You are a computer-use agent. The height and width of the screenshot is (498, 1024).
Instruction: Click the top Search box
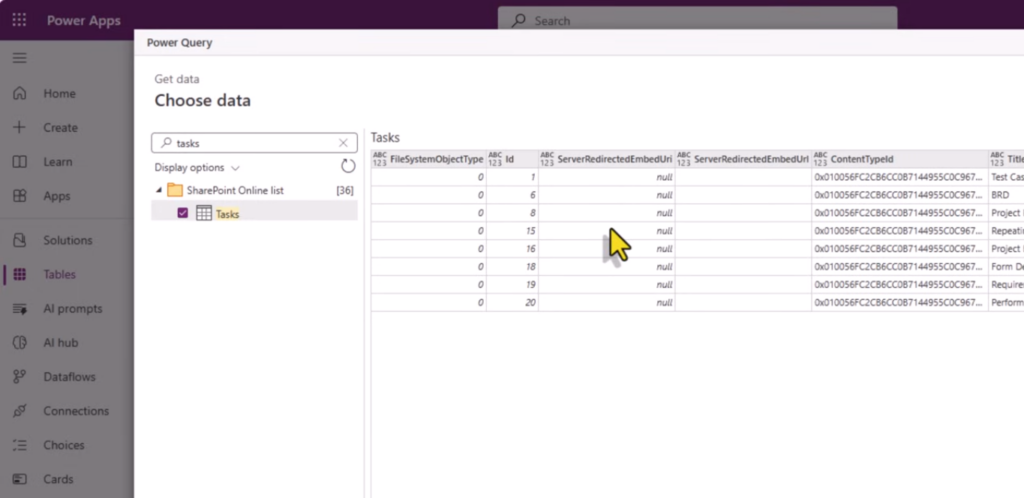[697, 20]
